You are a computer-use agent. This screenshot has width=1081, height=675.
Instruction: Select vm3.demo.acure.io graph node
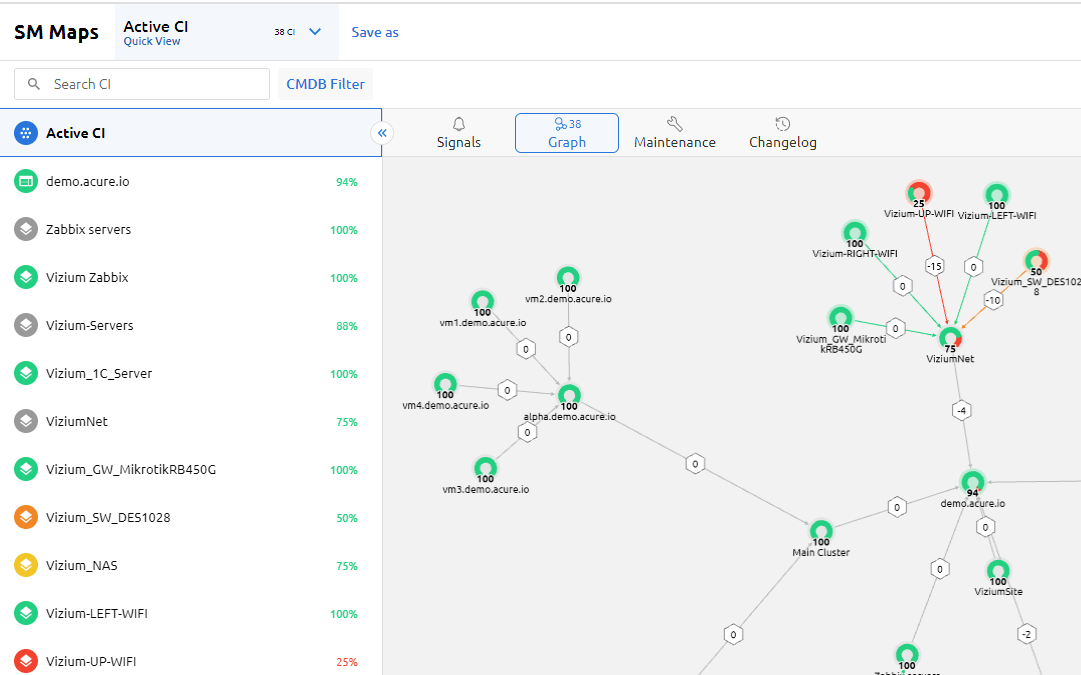point(485,468)
